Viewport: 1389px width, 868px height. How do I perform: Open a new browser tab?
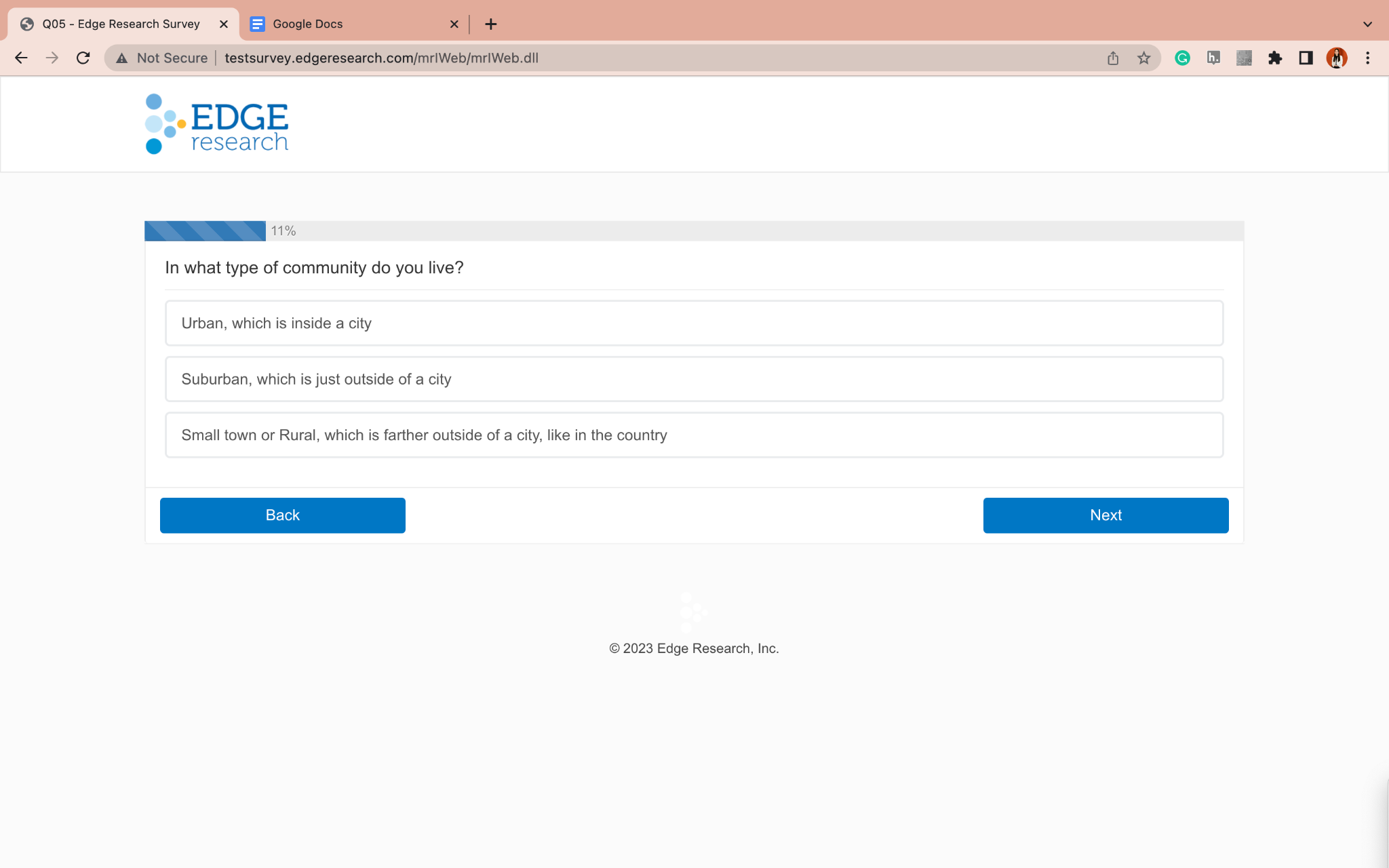pos(491,24)
